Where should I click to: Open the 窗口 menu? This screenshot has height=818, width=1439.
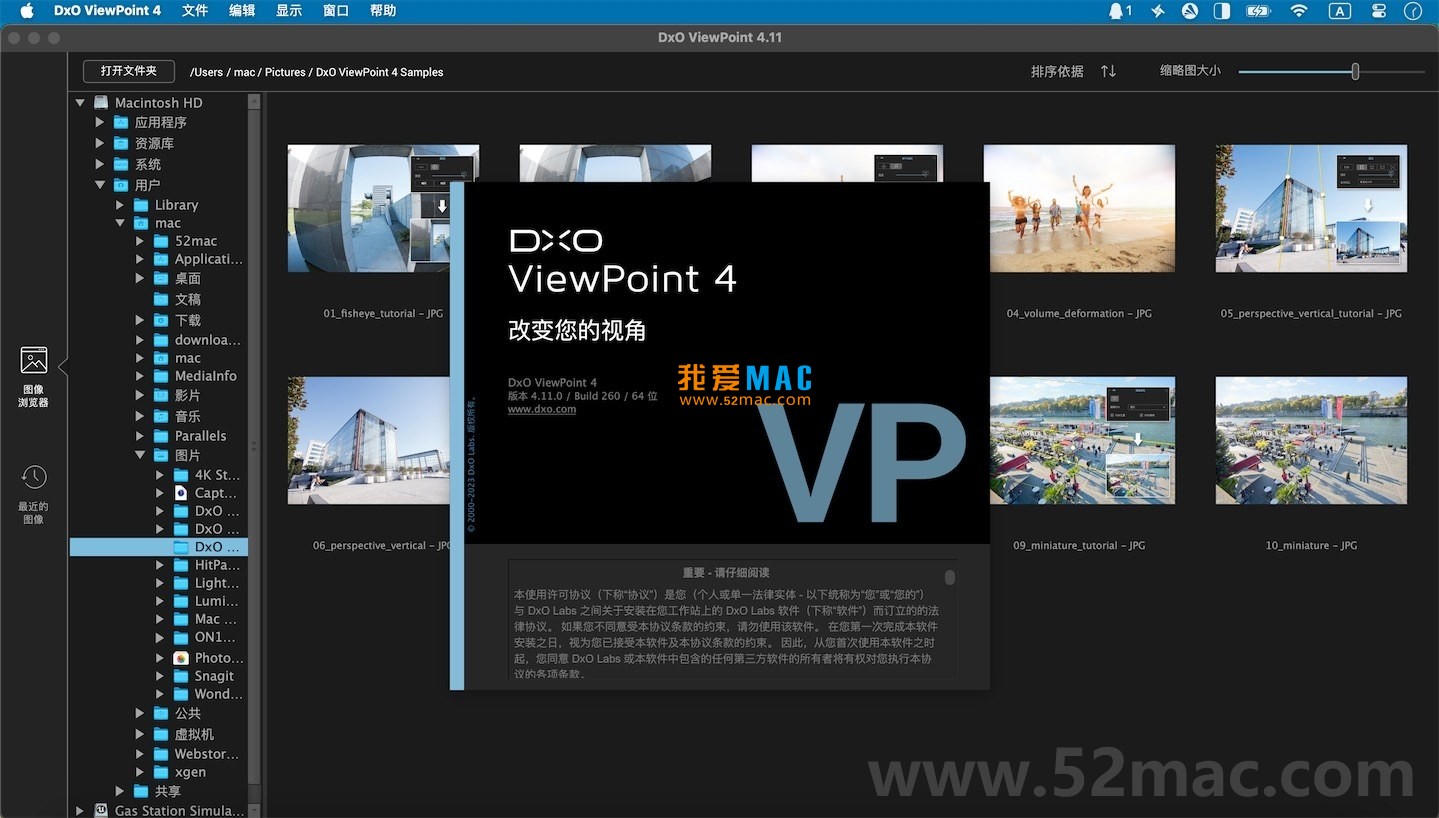(336, 11)
